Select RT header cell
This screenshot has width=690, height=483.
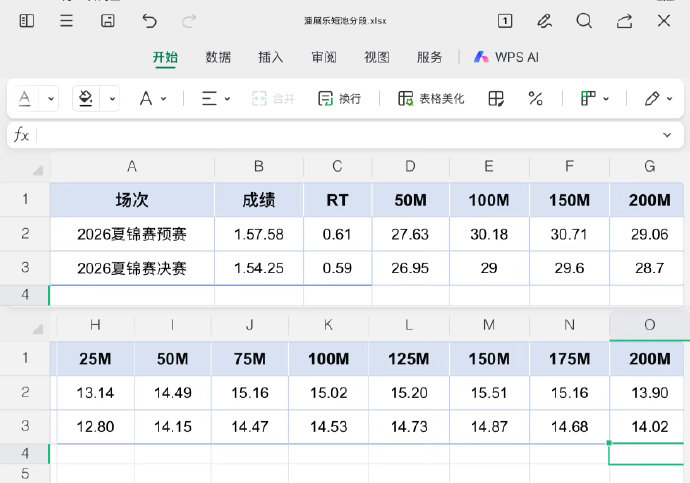click(338, 200)
